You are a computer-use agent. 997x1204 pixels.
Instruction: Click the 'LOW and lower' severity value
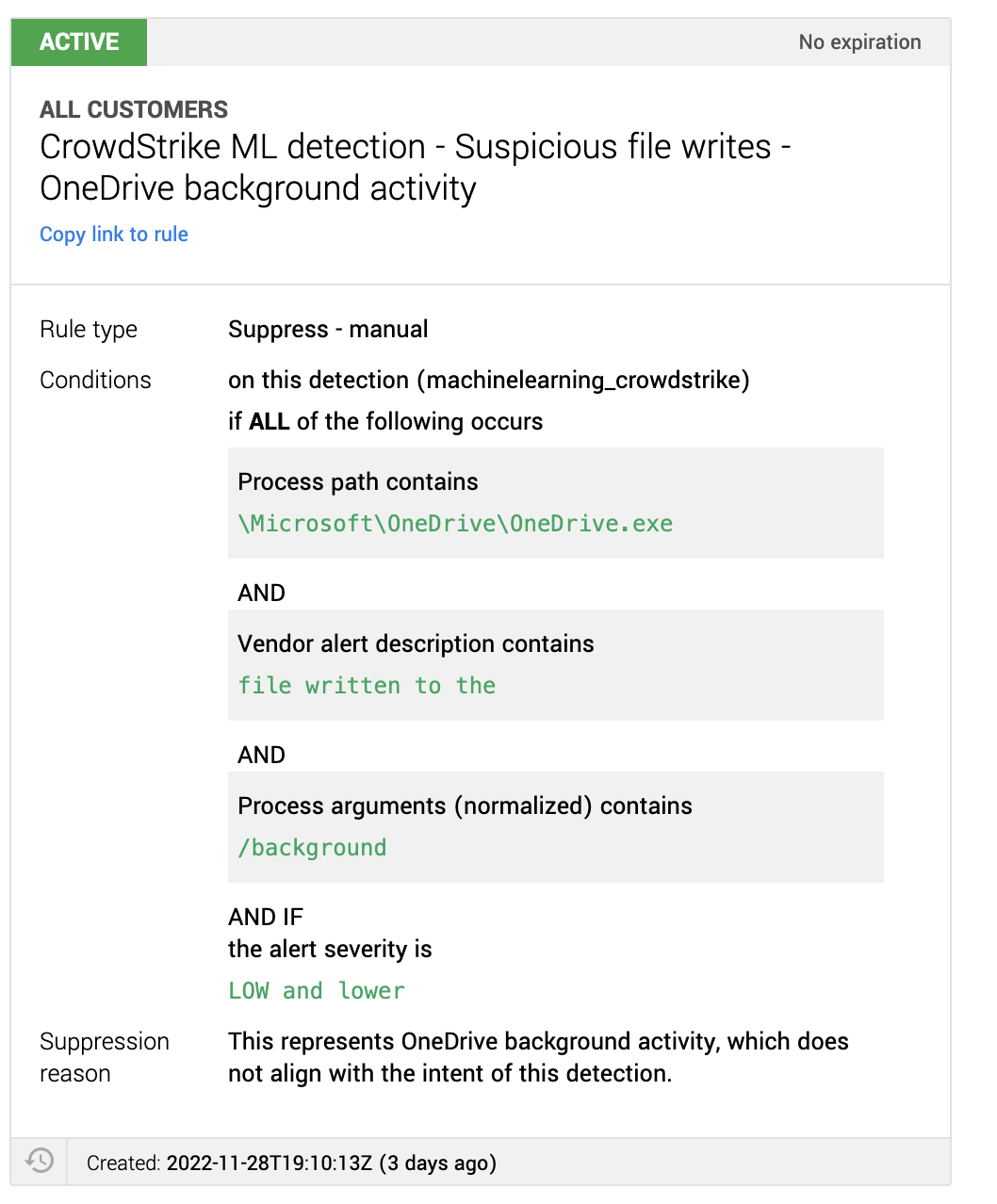[317, 991]
